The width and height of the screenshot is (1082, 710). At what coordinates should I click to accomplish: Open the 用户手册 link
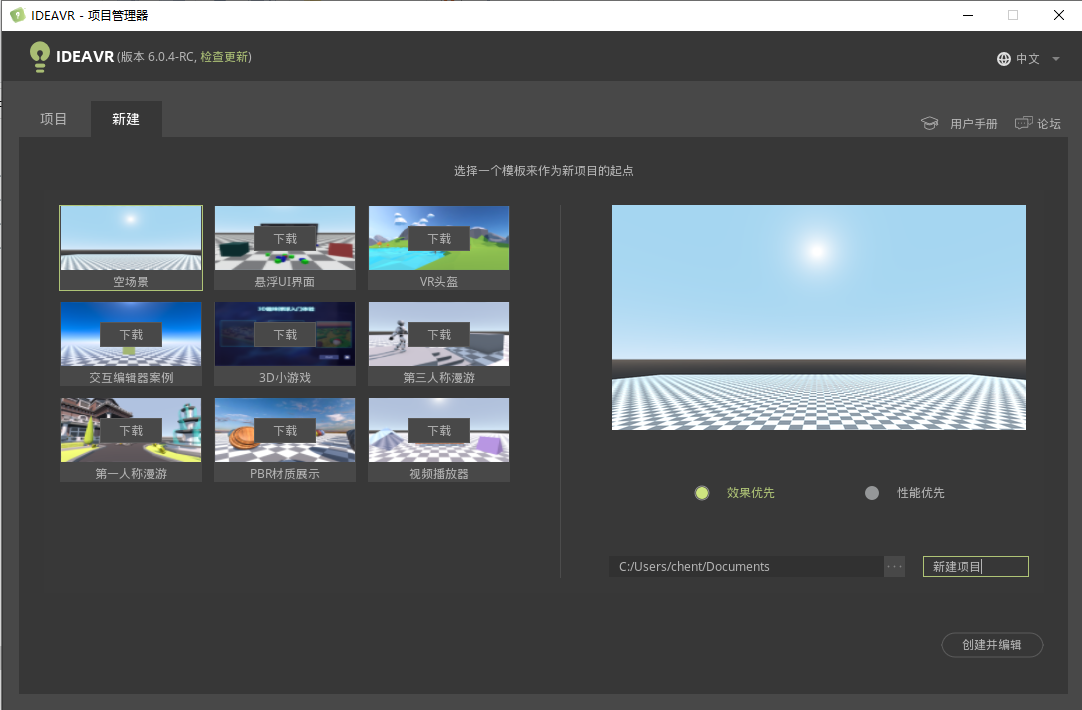click(x=974, y=124)
